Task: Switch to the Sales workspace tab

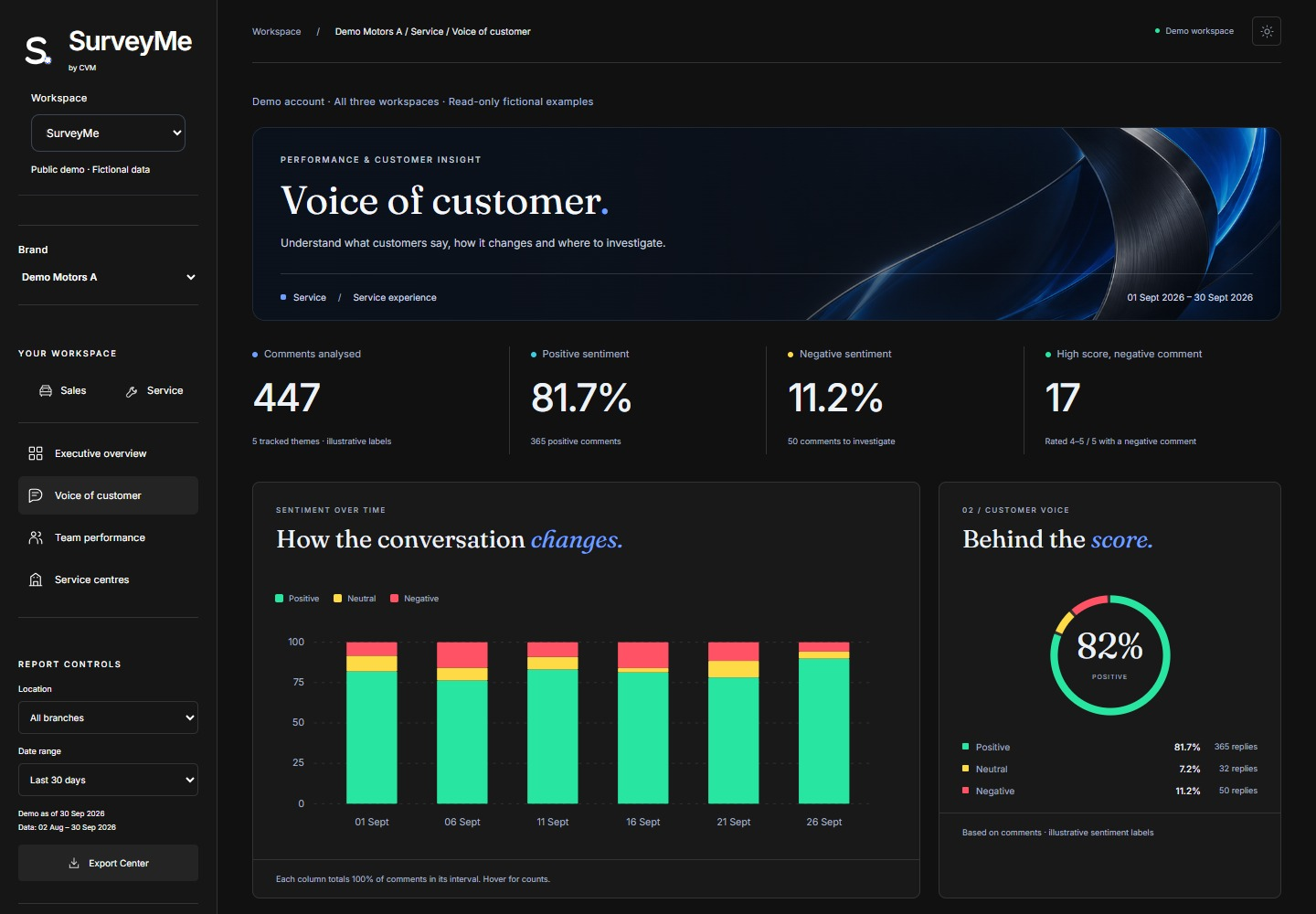Action: 63,390
